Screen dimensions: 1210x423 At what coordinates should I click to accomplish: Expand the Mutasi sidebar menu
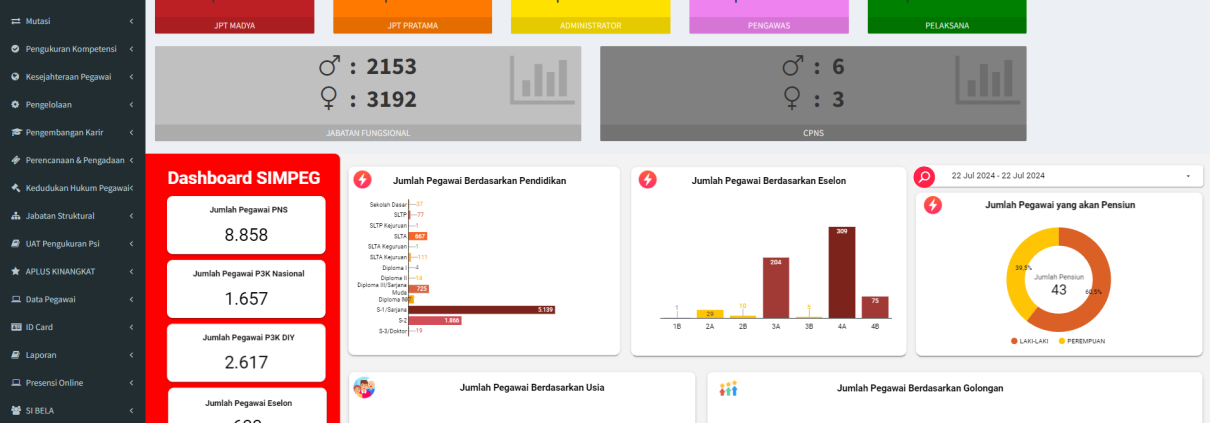72,20
